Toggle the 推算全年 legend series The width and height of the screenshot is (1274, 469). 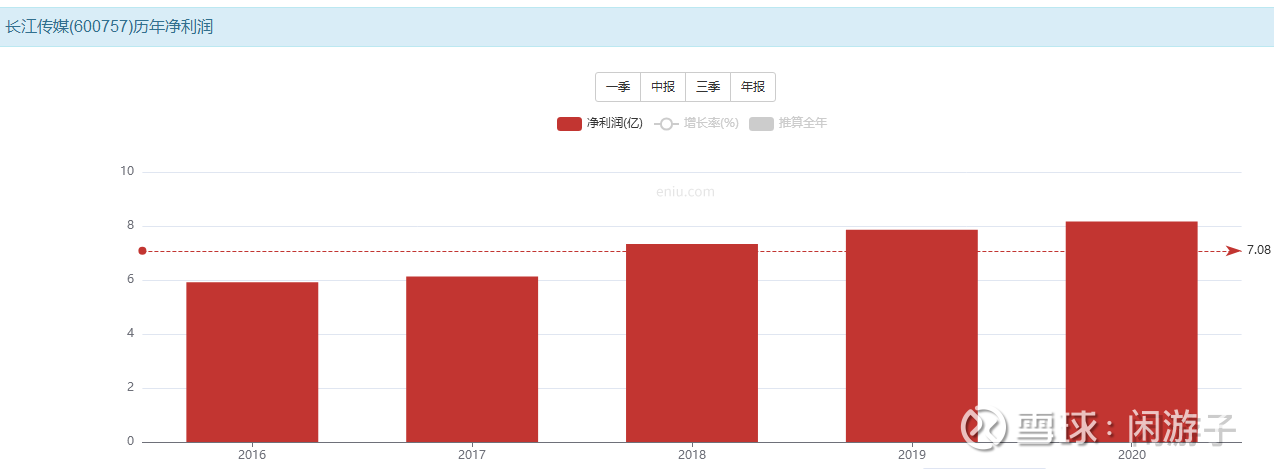point(789,123)
